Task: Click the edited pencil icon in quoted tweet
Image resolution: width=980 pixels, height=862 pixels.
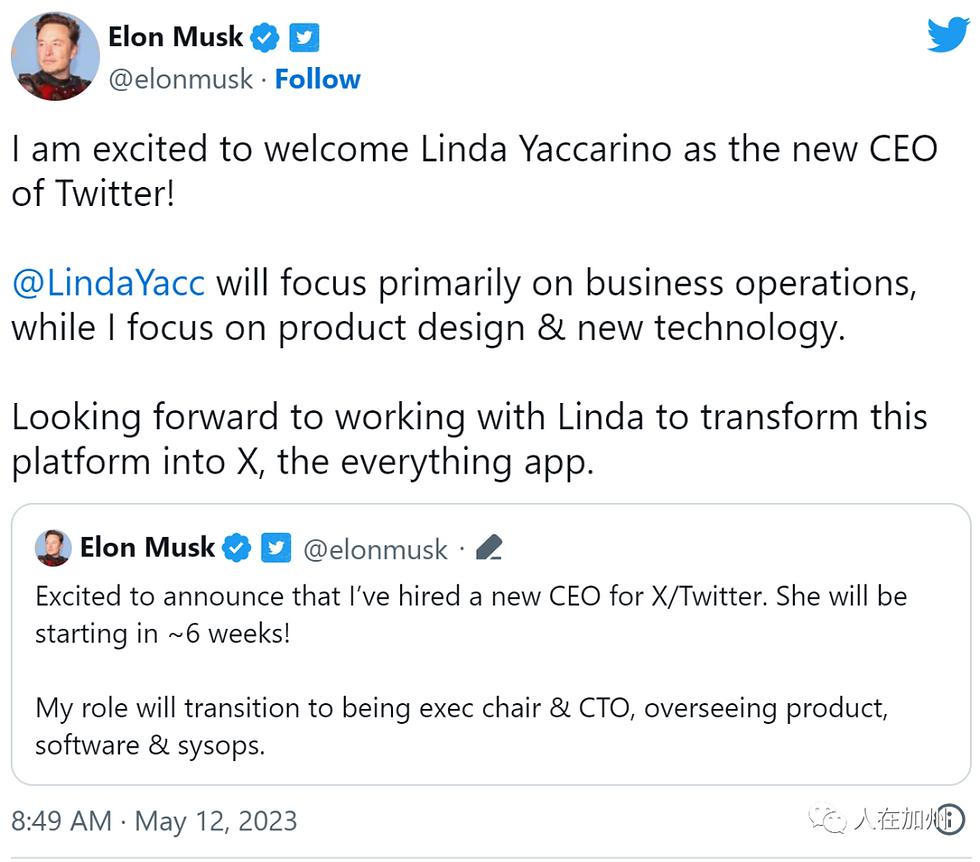Action: click(x=488, y=548)
